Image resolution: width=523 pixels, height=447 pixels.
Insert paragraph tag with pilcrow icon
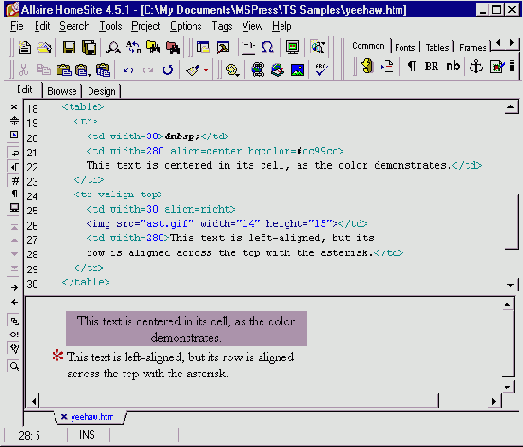point(412,66)
